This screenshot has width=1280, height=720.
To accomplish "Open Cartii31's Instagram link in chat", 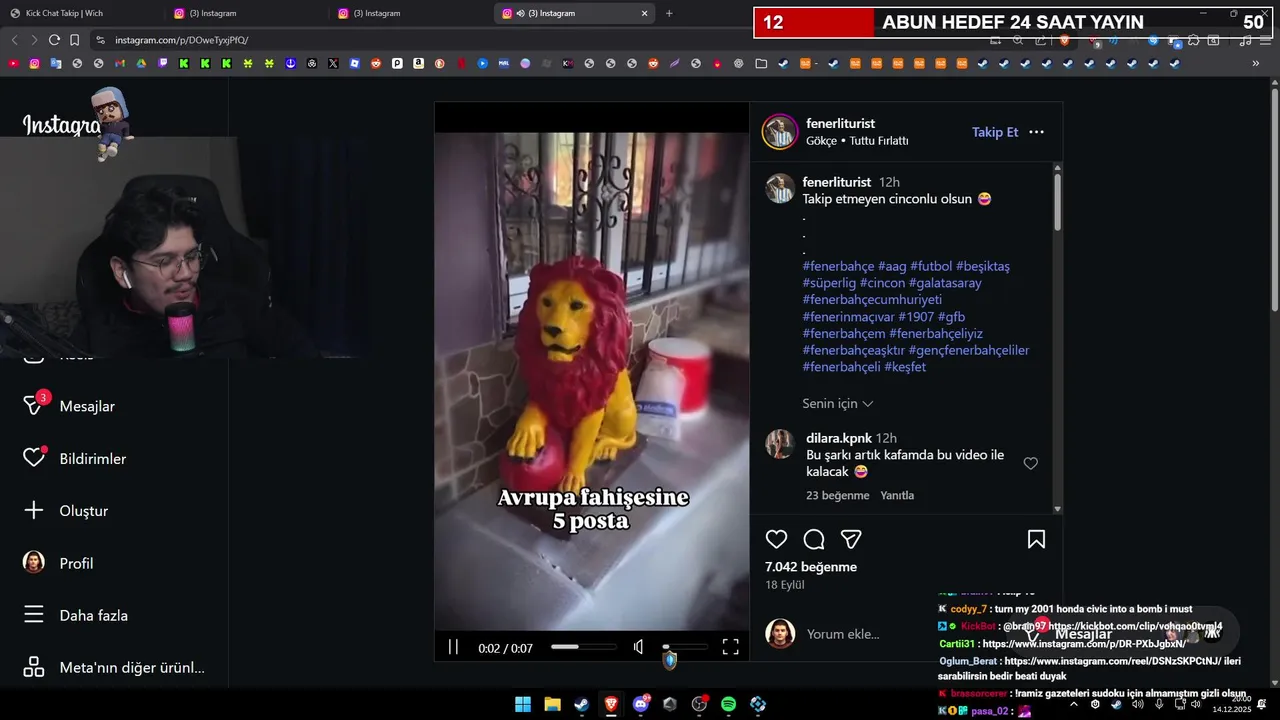I will (x=1084, y=644).
